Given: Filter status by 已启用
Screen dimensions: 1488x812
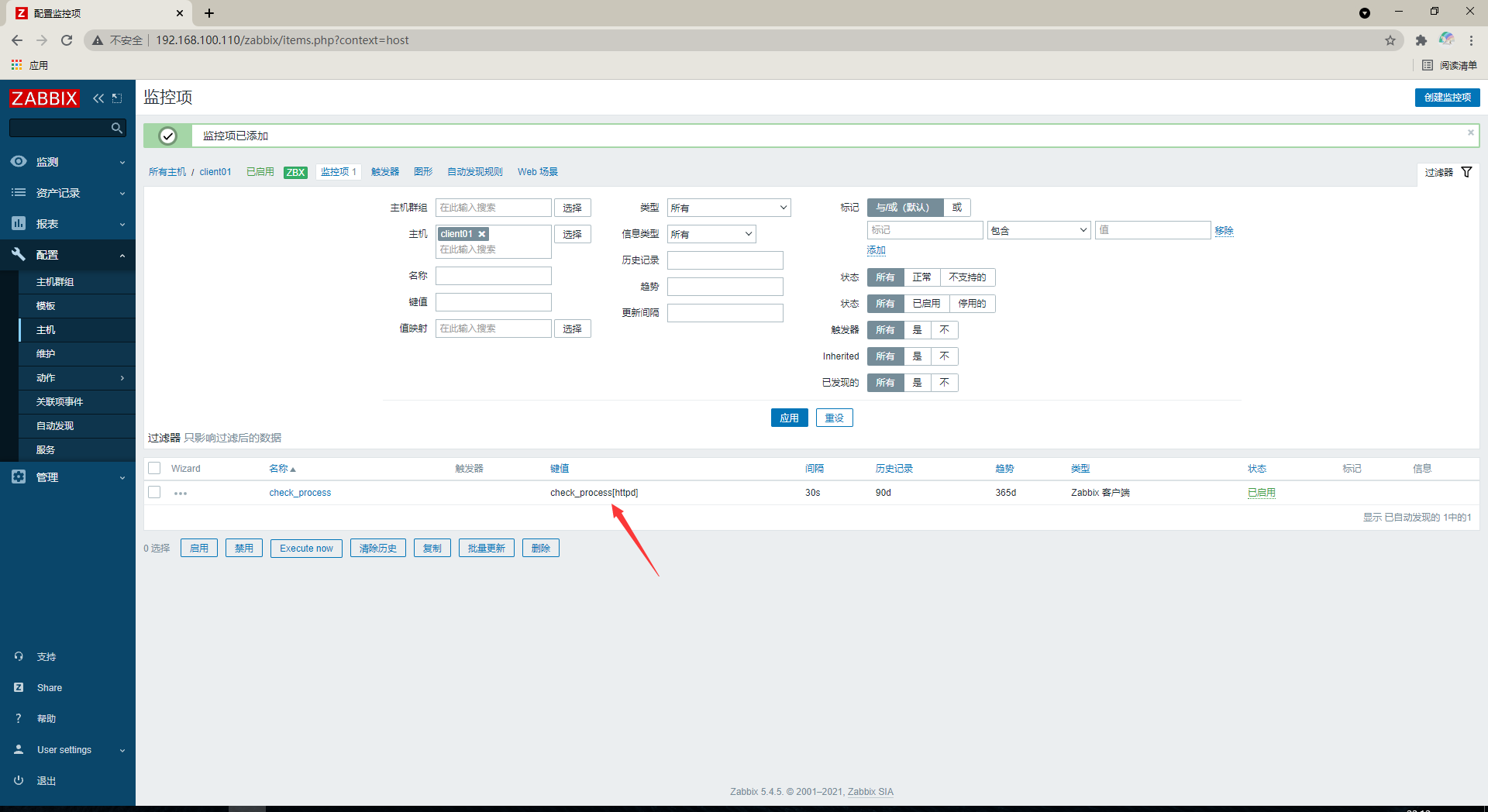Looking at the screenshot, I should coord(926,304).
